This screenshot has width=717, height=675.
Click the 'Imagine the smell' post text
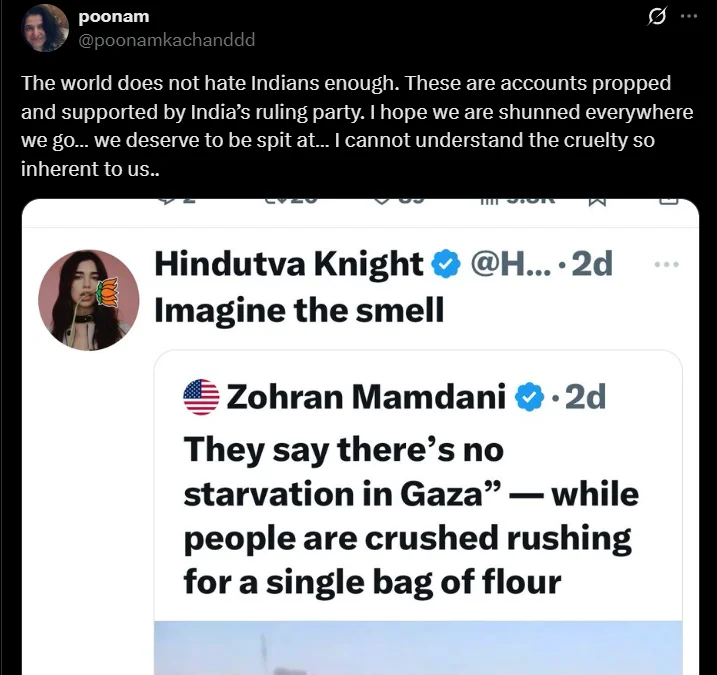[299, 310]
